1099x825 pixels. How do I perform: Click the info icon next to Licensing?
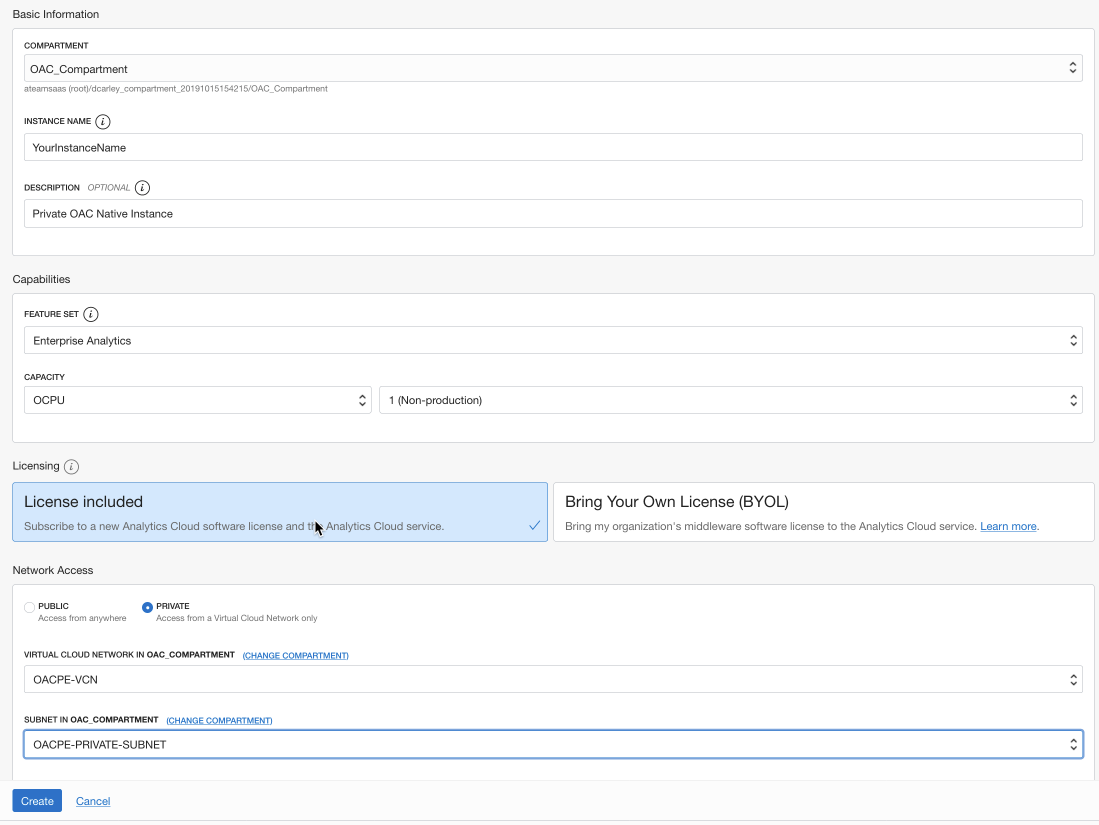coord(71,466)
